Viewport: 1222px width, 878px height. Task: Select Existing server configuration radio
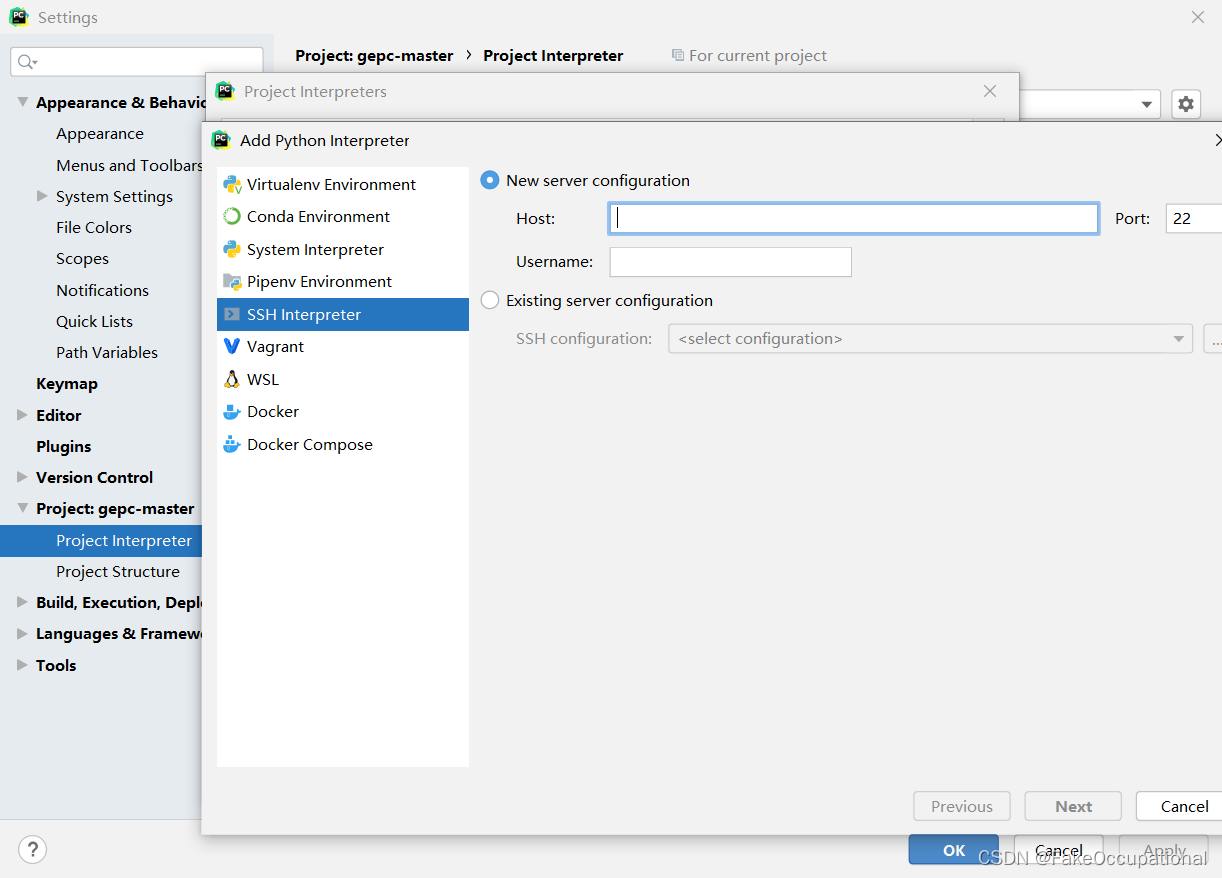(x=490, y=300)
